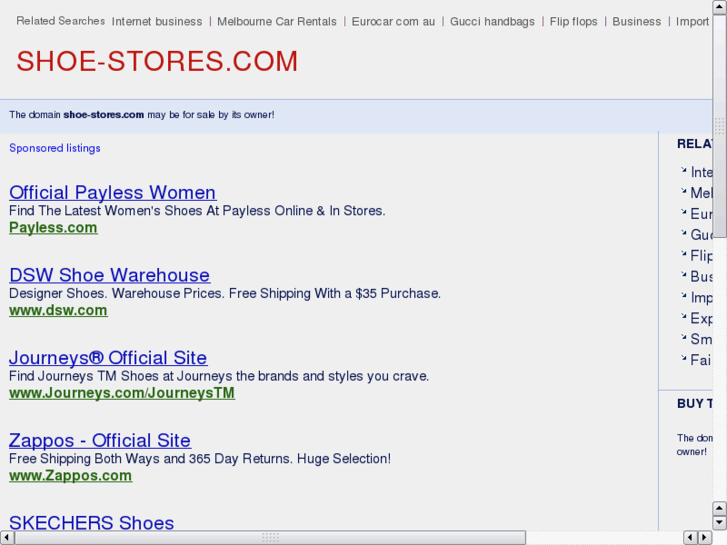Open the Official Payless Women listing
The width and height of the screenshot is (727, 545).
[113, 192]
